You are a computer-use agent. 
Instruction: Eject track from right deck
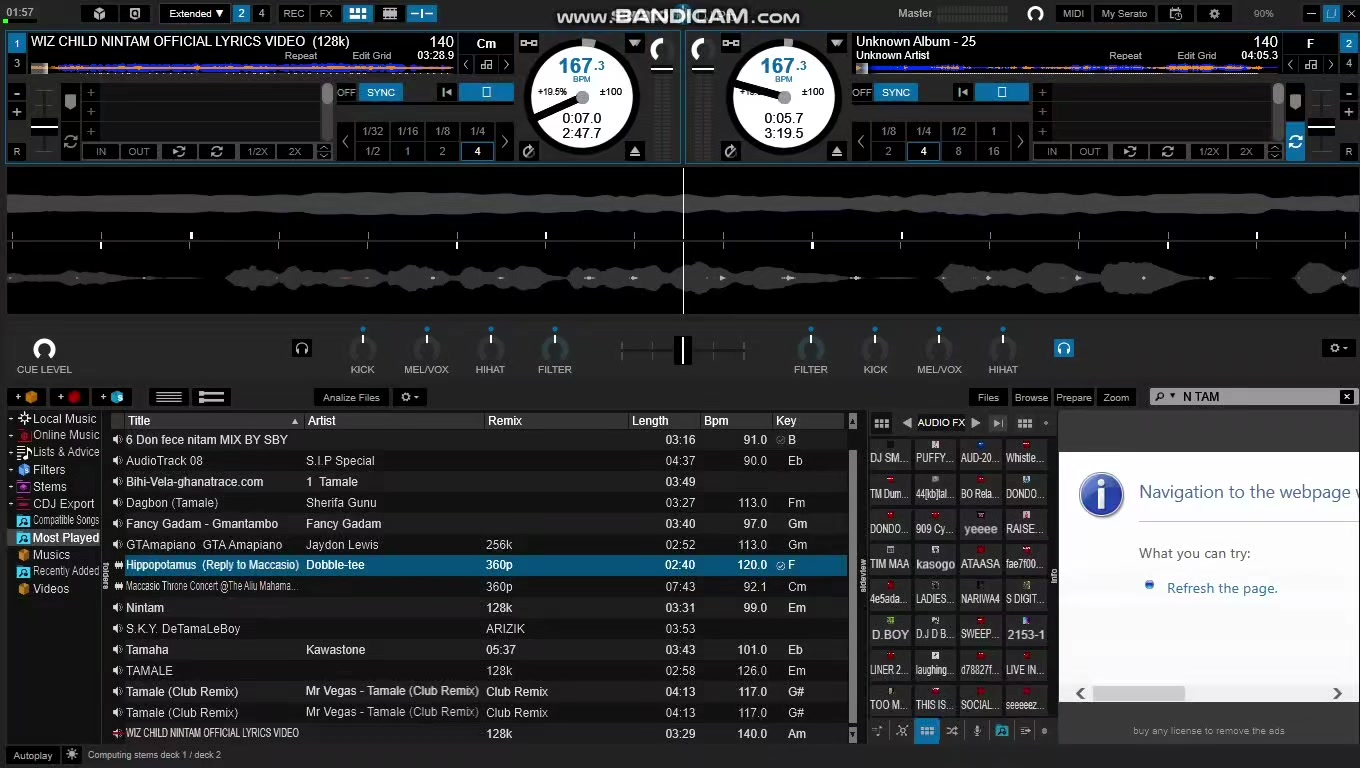point(837,152)
